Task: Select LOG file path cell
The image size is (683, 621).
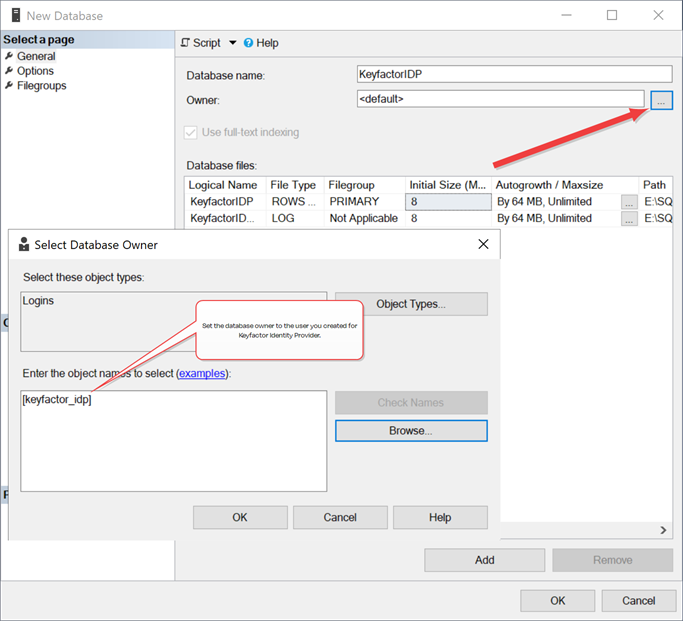Action: [x=656, y=218]
